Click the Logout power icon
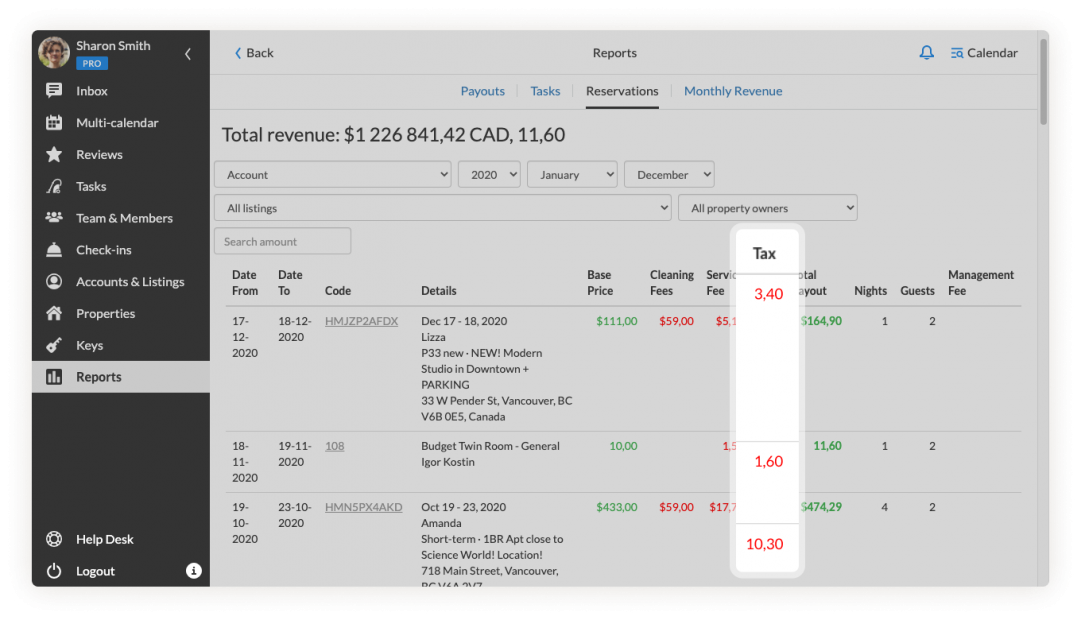 54,571
